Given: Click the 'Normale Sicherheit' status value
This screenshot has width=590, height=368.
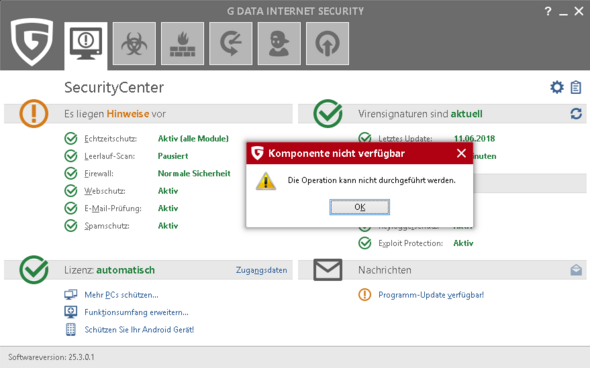Looking at the screenshot, I should click(194, 173).
